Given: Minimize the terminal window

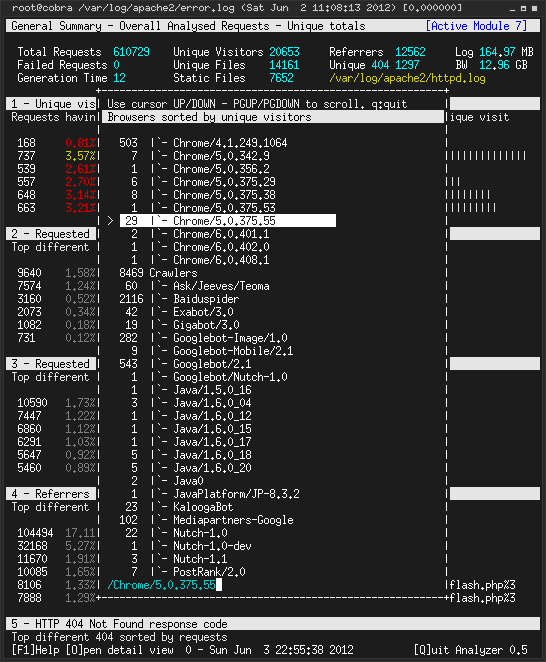Looking at the screenshot, I should pyautogui.click(x=513, y=8).
